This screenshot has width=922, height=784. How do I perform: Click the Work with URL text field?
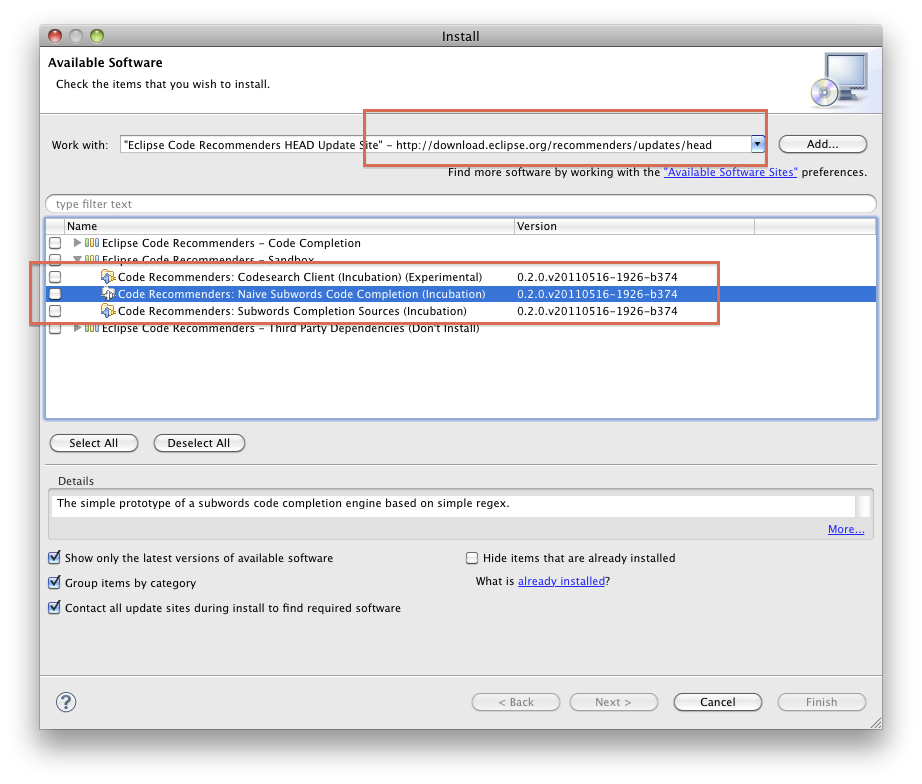point(436,145)
